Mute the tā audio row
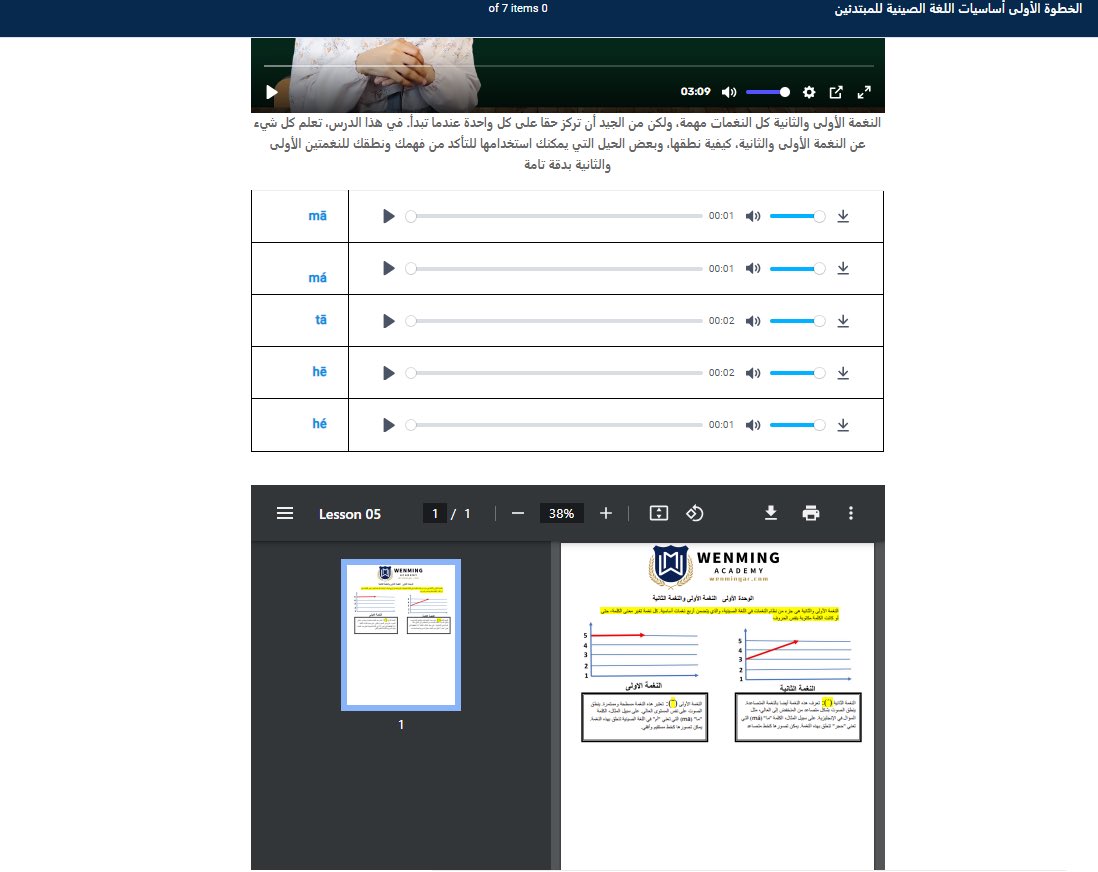This screenshot has width=1098, height=872. pos(753,321)
